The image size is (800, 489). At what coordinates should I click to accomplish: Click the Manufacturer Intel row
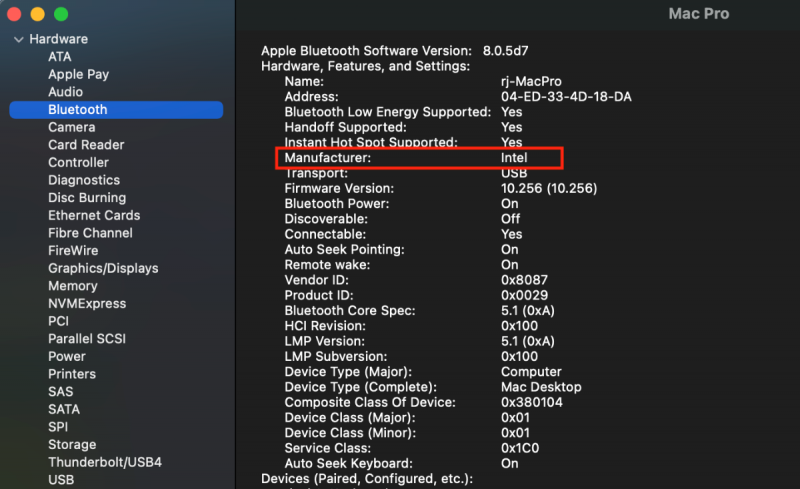(420, 158)
